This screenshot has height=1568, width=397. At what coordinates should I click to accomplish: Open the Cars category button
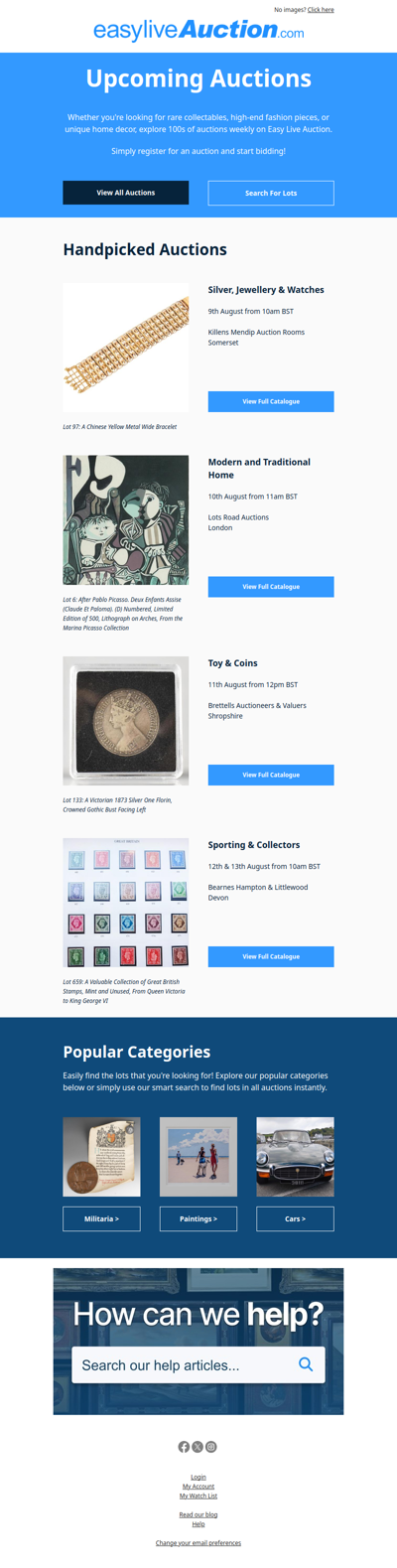pos(296,1218)
